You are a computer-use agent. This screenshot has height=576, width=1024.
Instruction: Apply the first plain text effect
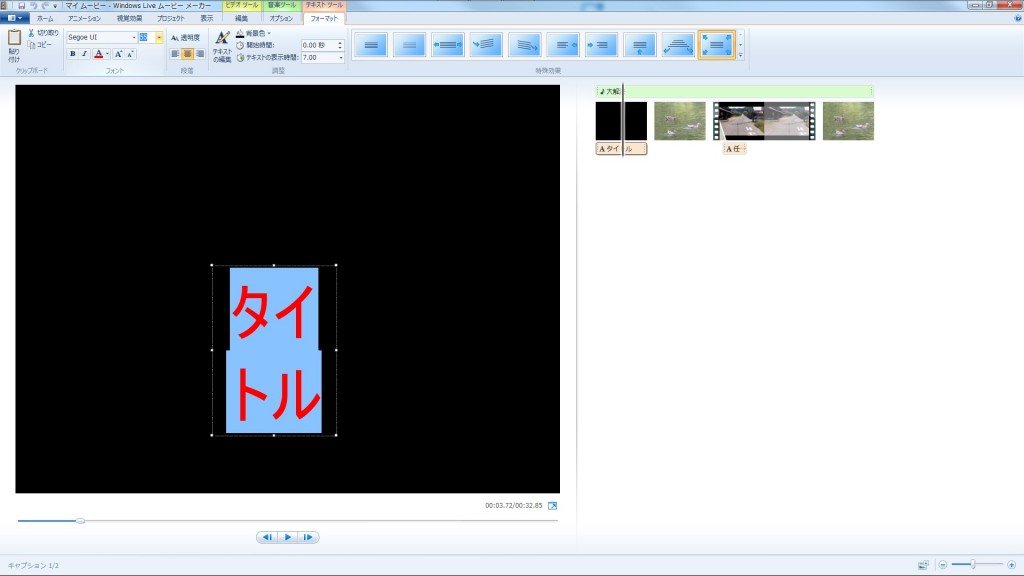coord(371,45)
